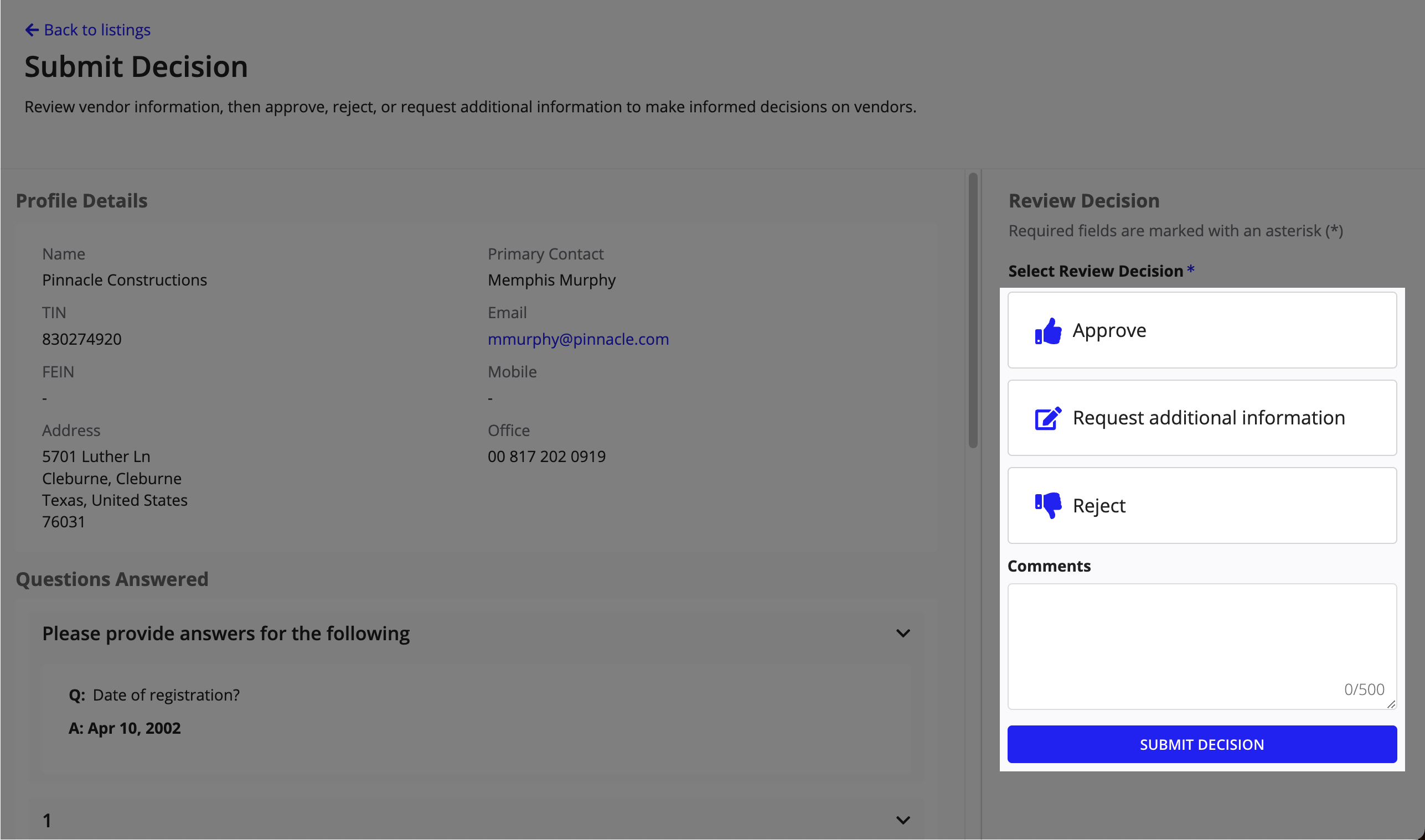1425x840 pixels.
Task: Click office number 00 817 202 0919
Action: pos(546,457)
